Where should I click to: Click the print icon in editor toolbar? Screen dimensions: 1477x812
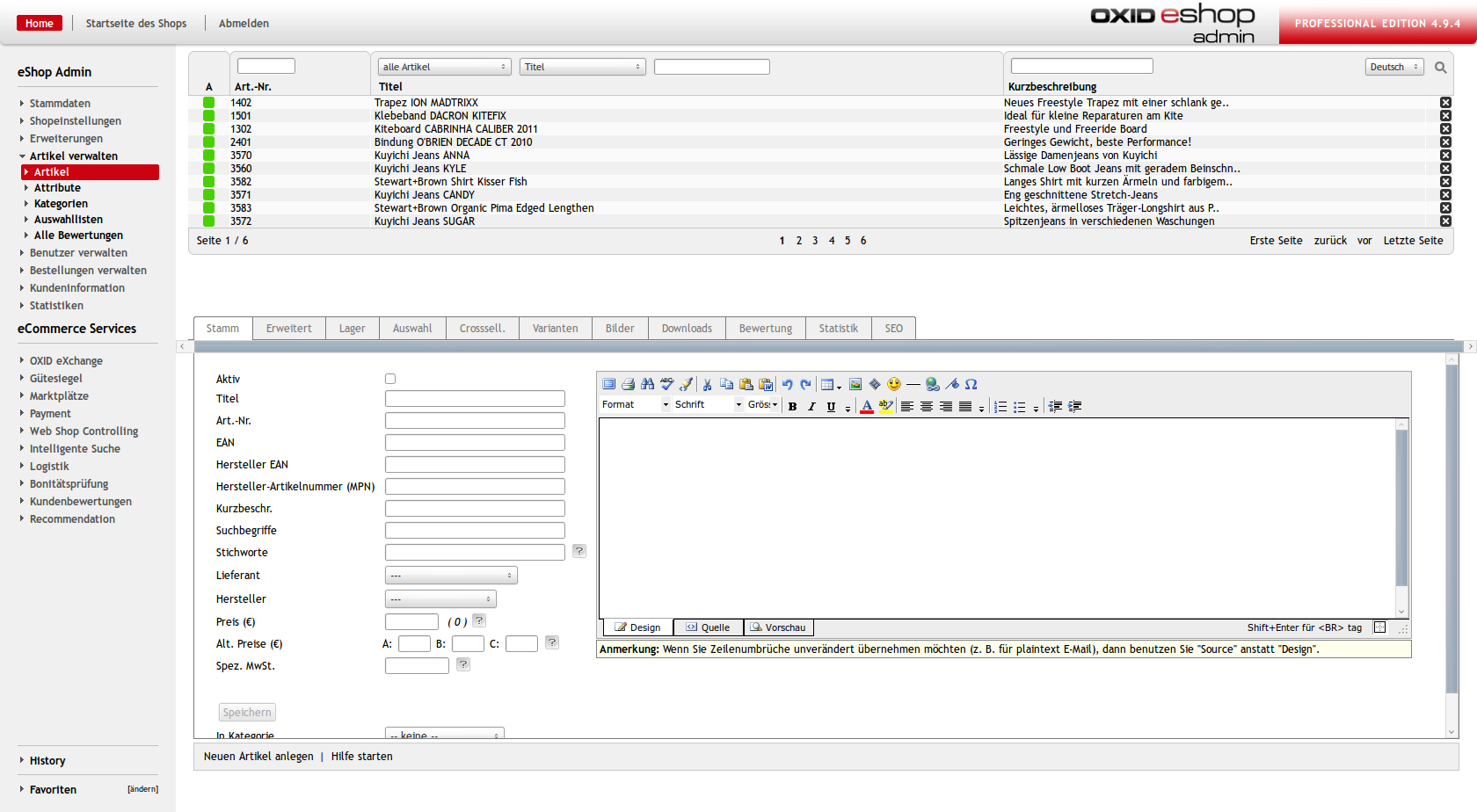tap(628, 384)
